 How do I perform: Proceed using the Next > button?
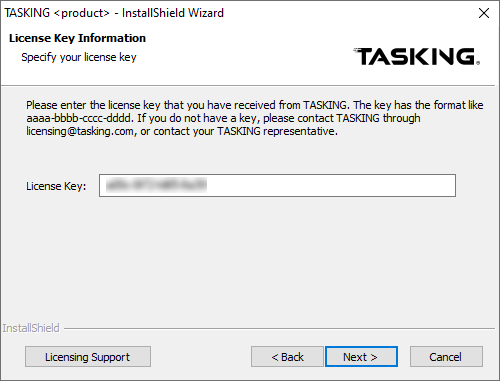pos(361,357)
